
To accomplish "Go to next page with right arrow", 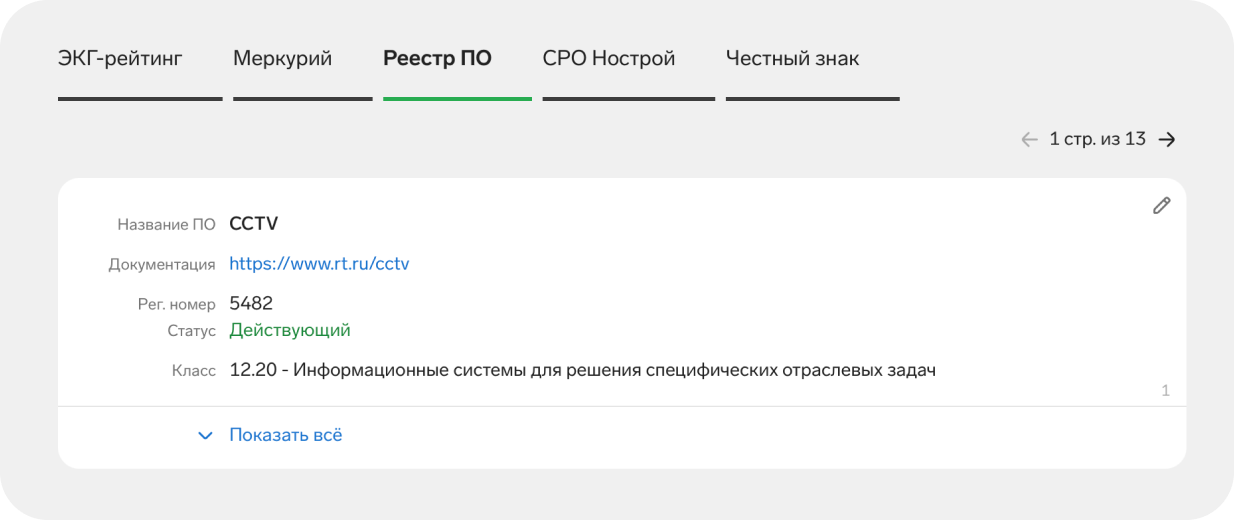I will click(x=1167, y=140).
